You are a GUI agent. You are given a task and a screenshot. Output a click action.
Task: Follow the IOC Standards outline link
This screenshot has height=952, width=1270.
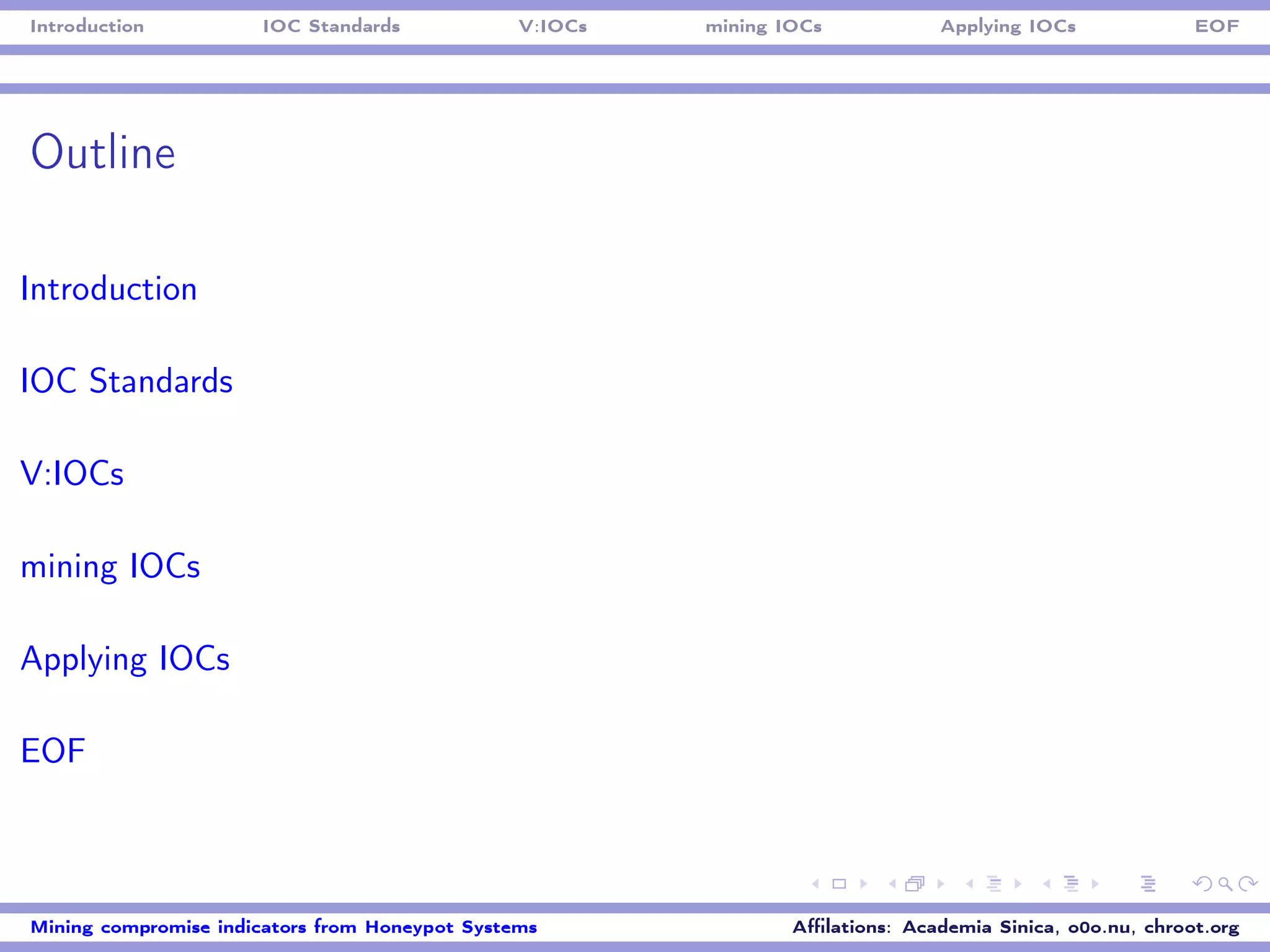[127, 381]
